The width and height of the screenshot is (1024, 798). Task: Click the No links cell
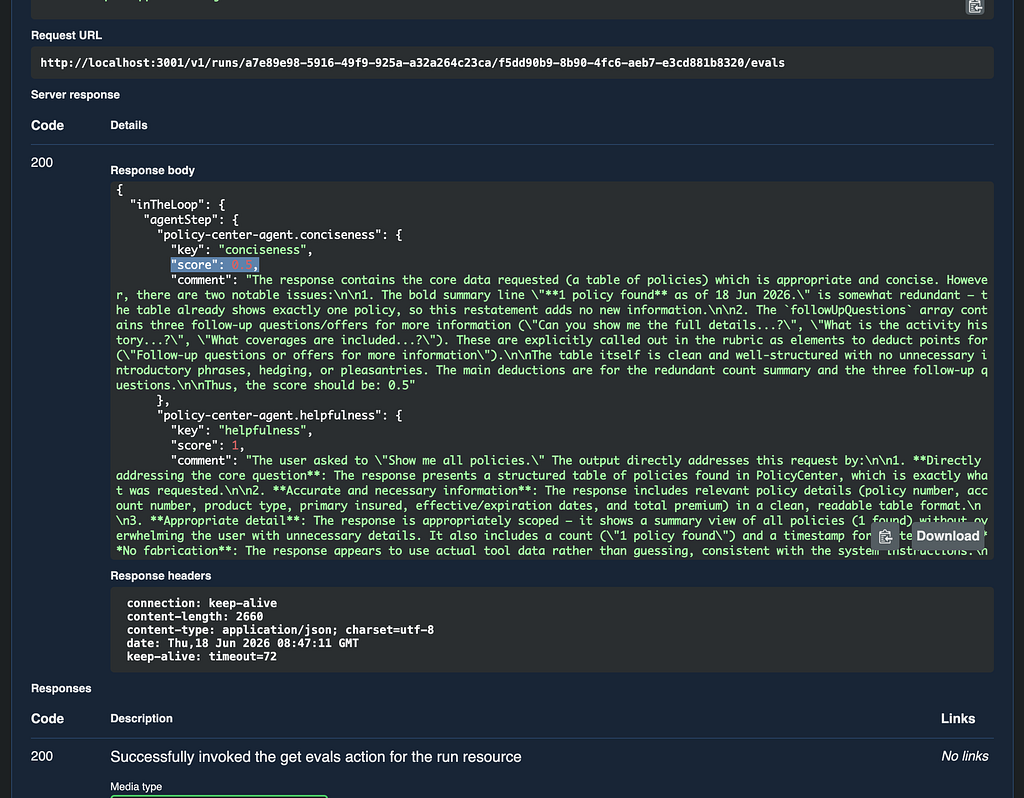coord(965,756)
